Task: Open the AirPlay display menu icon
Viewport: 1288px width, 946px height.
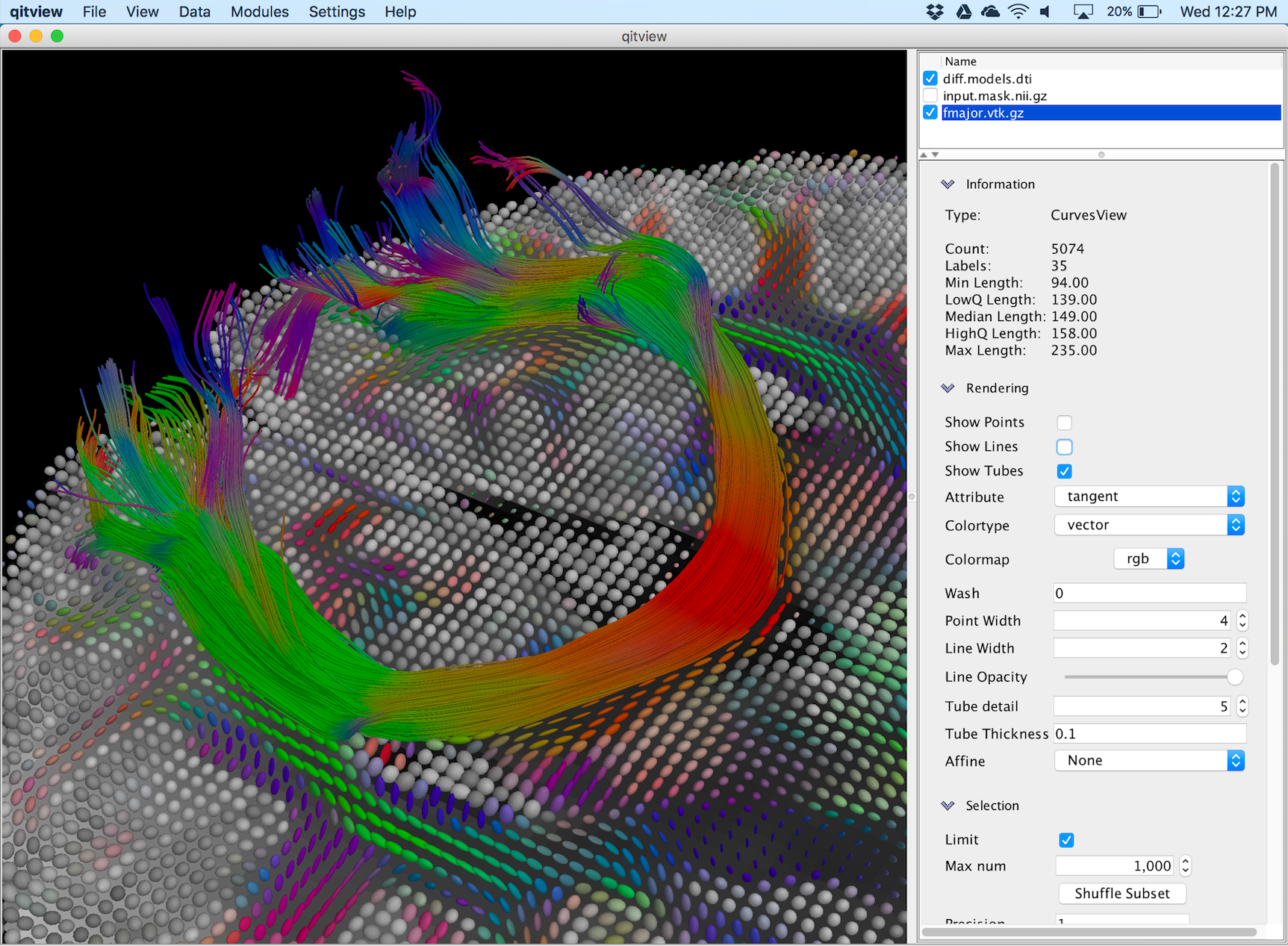Action: 1083,12
